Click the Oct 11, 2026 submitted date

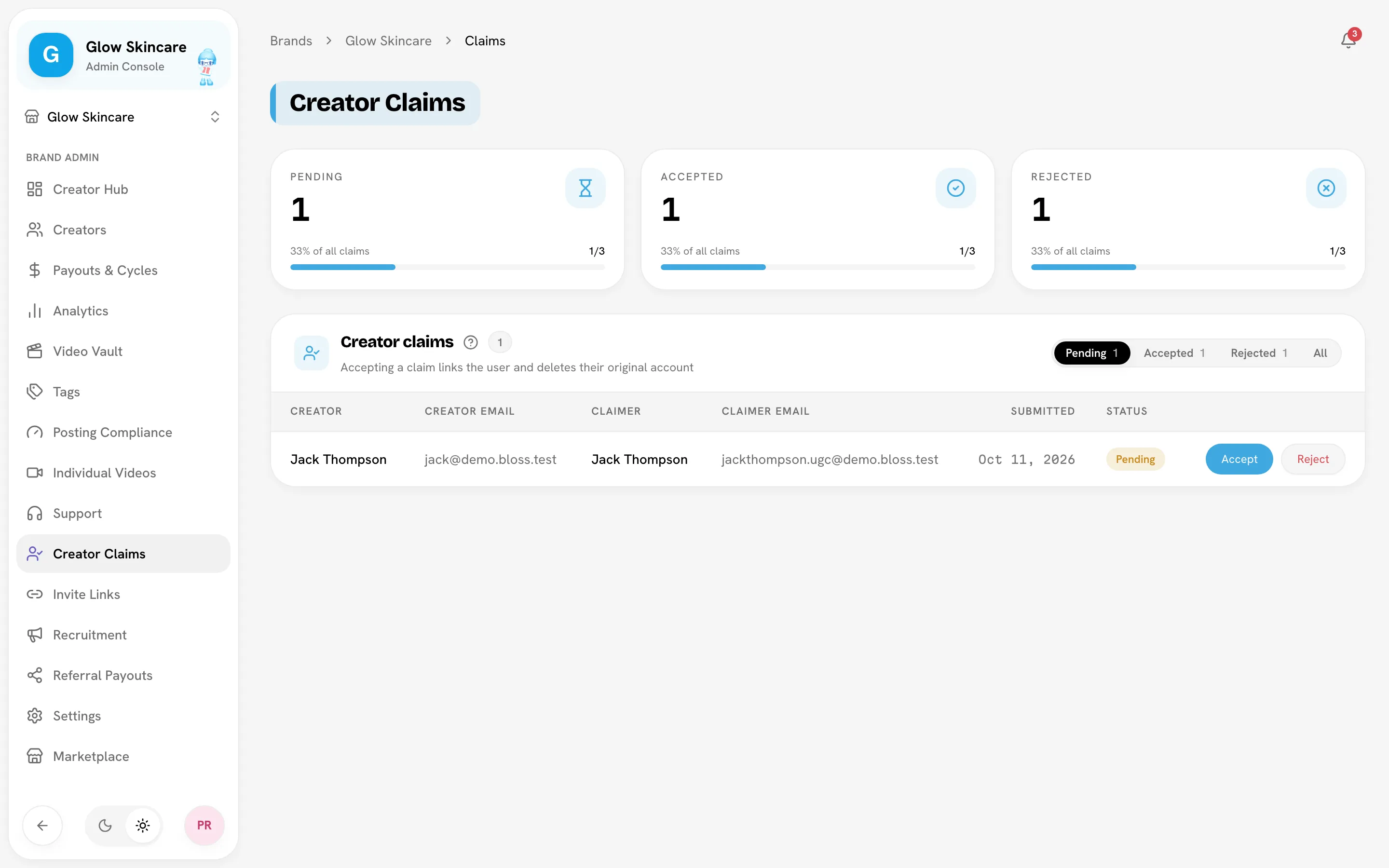tap(1026, 459)
